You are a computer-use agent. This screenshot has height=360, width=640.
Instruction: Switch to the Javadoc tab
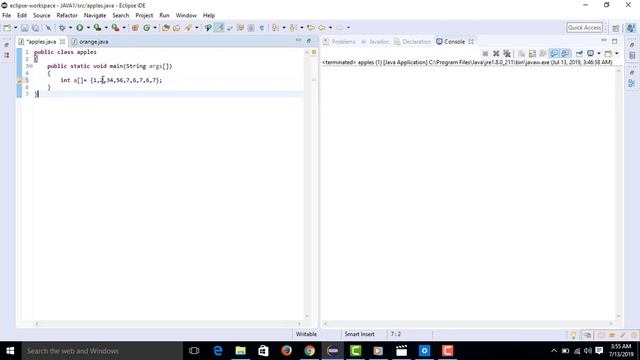point(375,42)
